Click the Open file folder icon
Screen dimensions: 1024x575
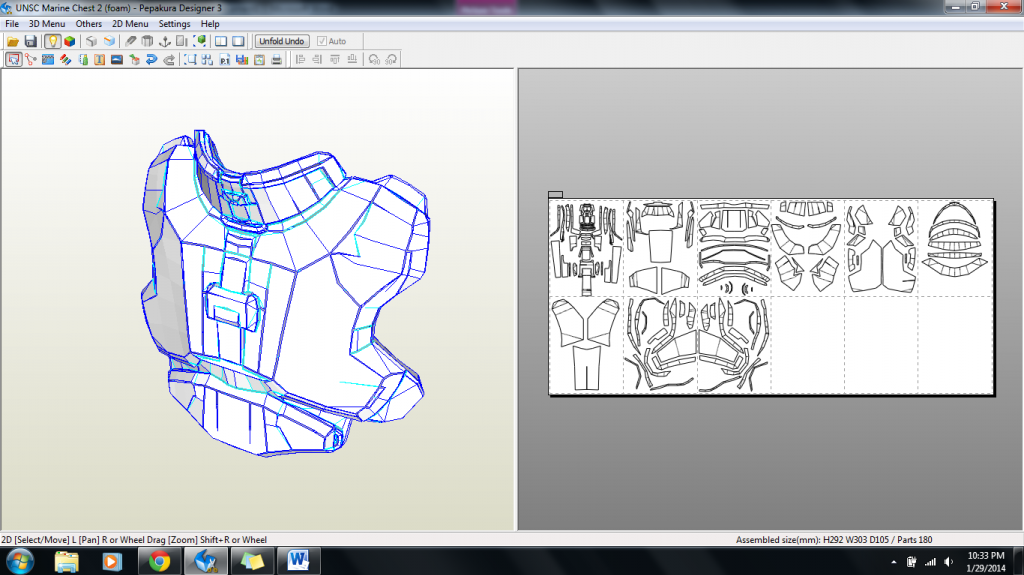pyautogui.click(x=12, y=41)
